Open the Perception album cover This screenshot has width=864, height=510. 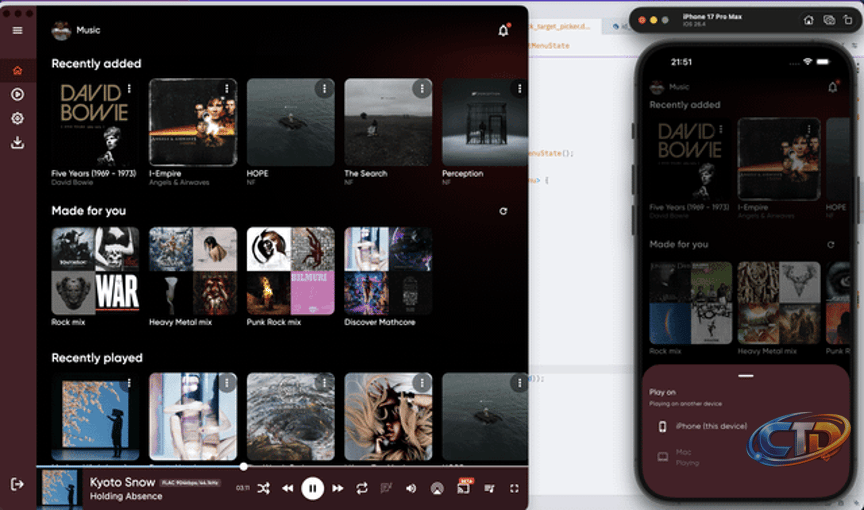pyautogui.click(x=485, y=122)
